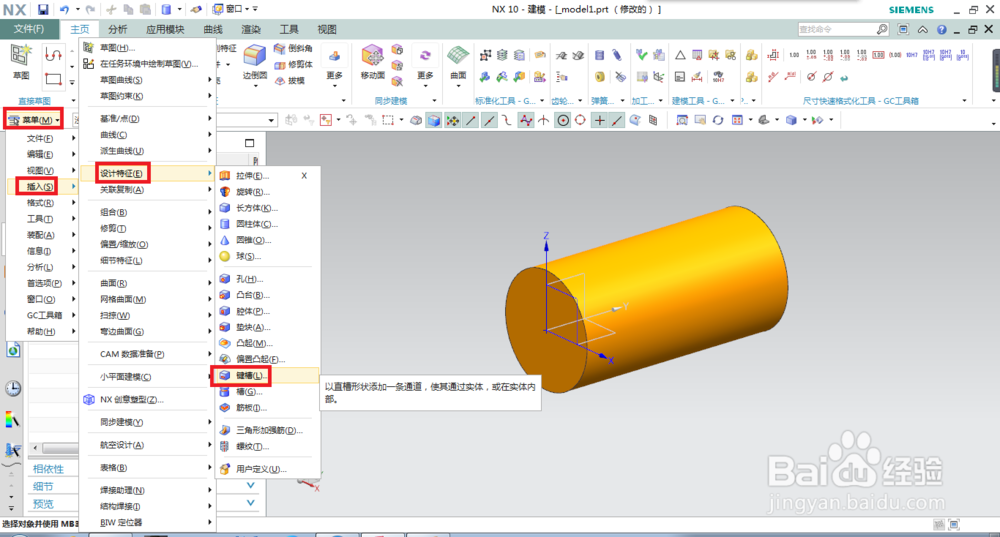The image size is (1000, 537).
Task: Choose Dart (三角形加强筋) in the submenu
Action: pyautogui.click(x=269, y=430)
